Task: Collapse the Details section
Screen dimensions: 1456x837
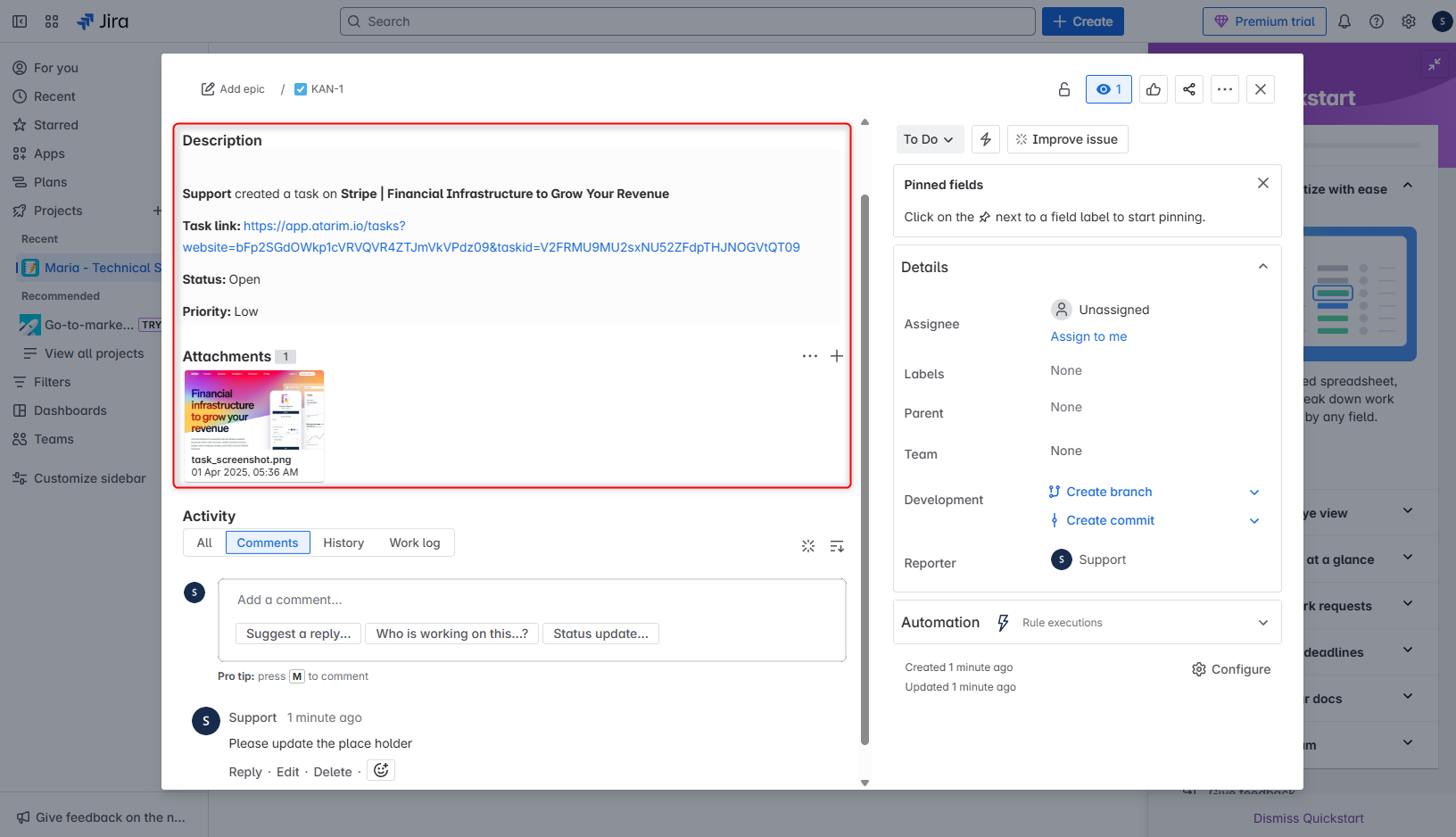Action: point(1263,267)
